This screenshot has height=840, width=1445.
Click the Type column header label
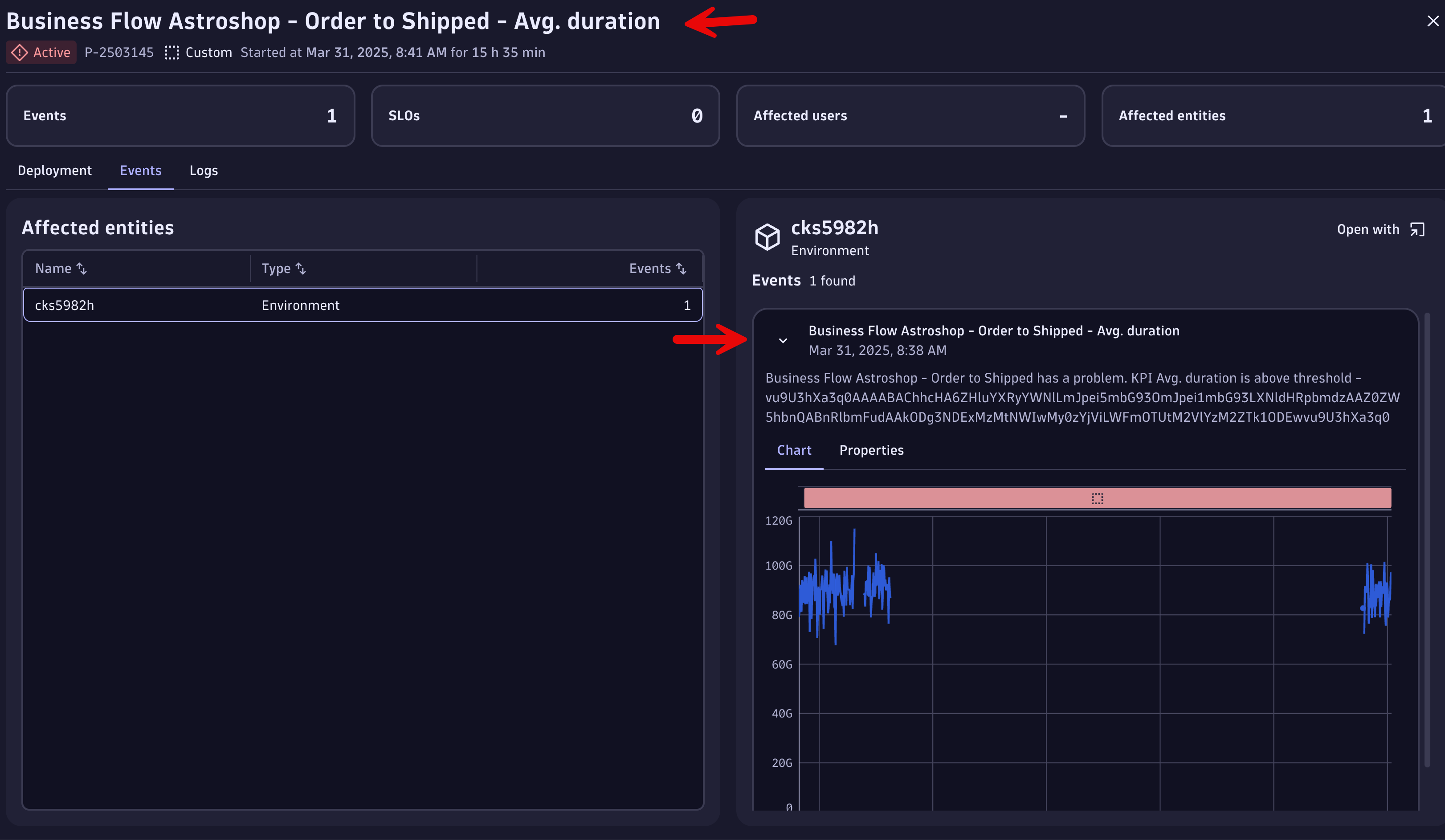(x=276, y=268)
